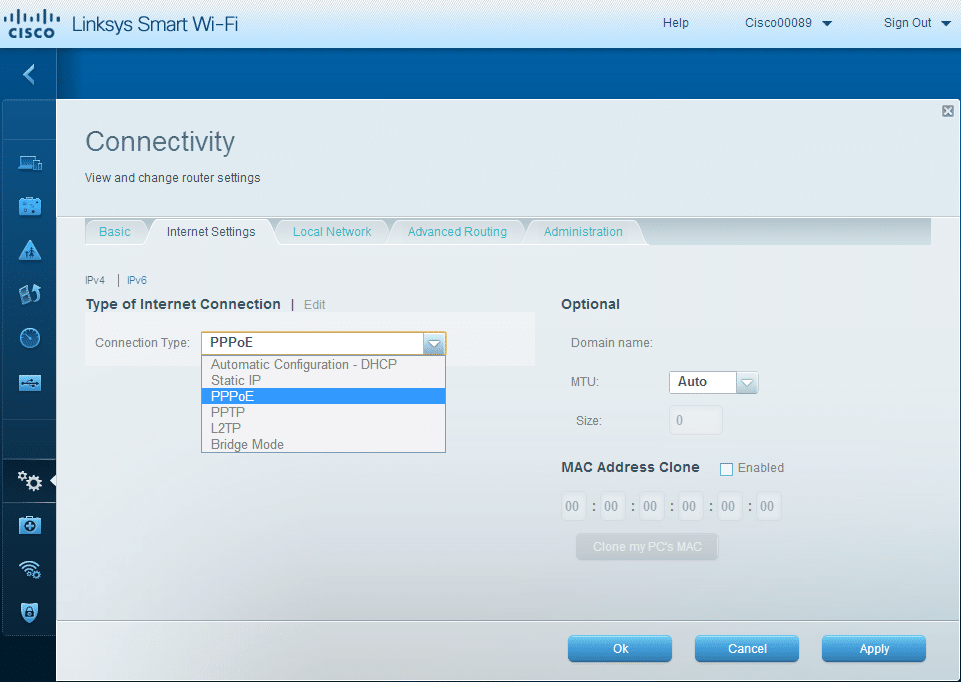Click the back arrow in sidebar
961x682 pixels.
coord(29,74)
